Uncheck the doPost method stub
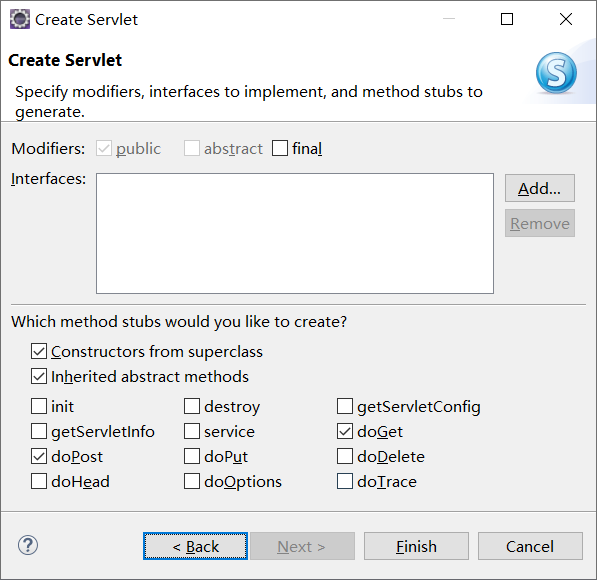Viewport: 597px width, 580px height. tap(39, 456)
